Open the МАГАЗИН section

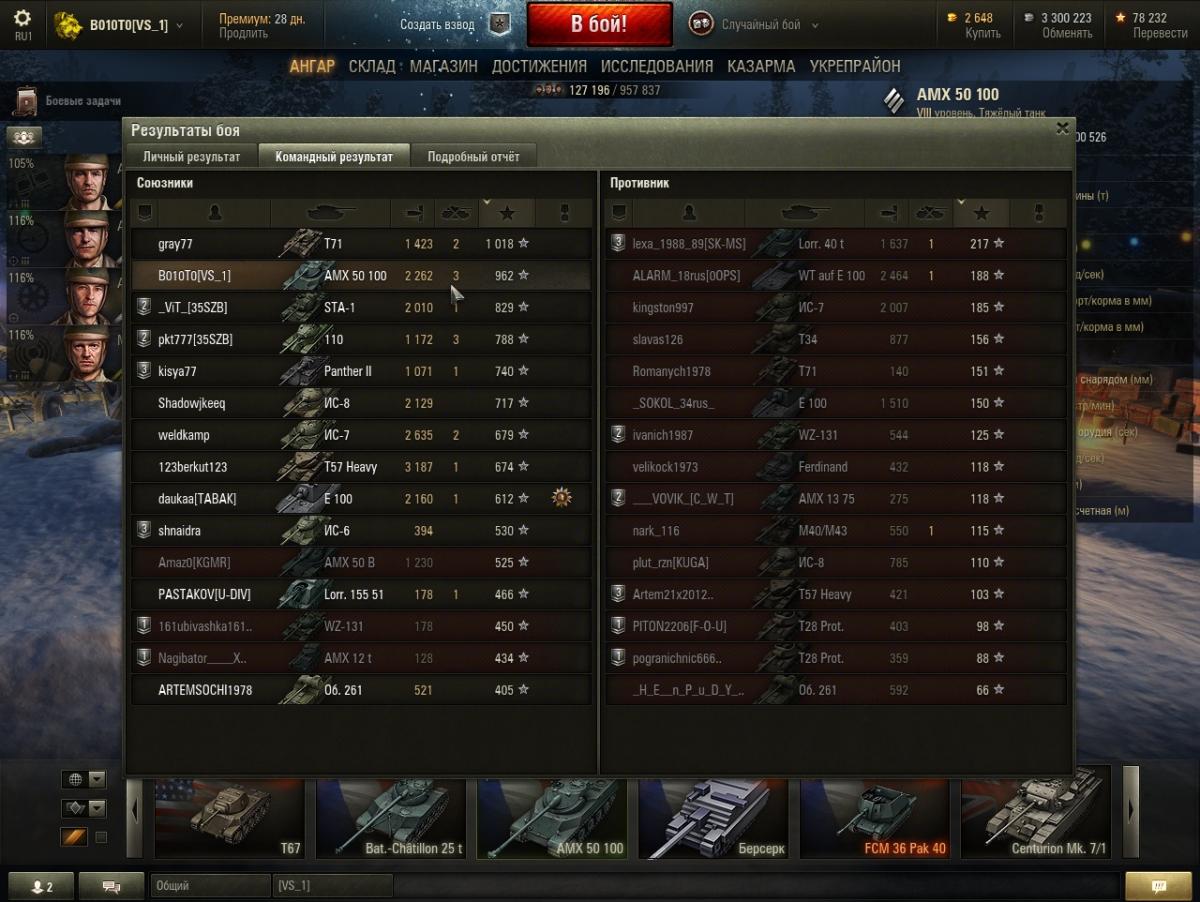[443, 66]
